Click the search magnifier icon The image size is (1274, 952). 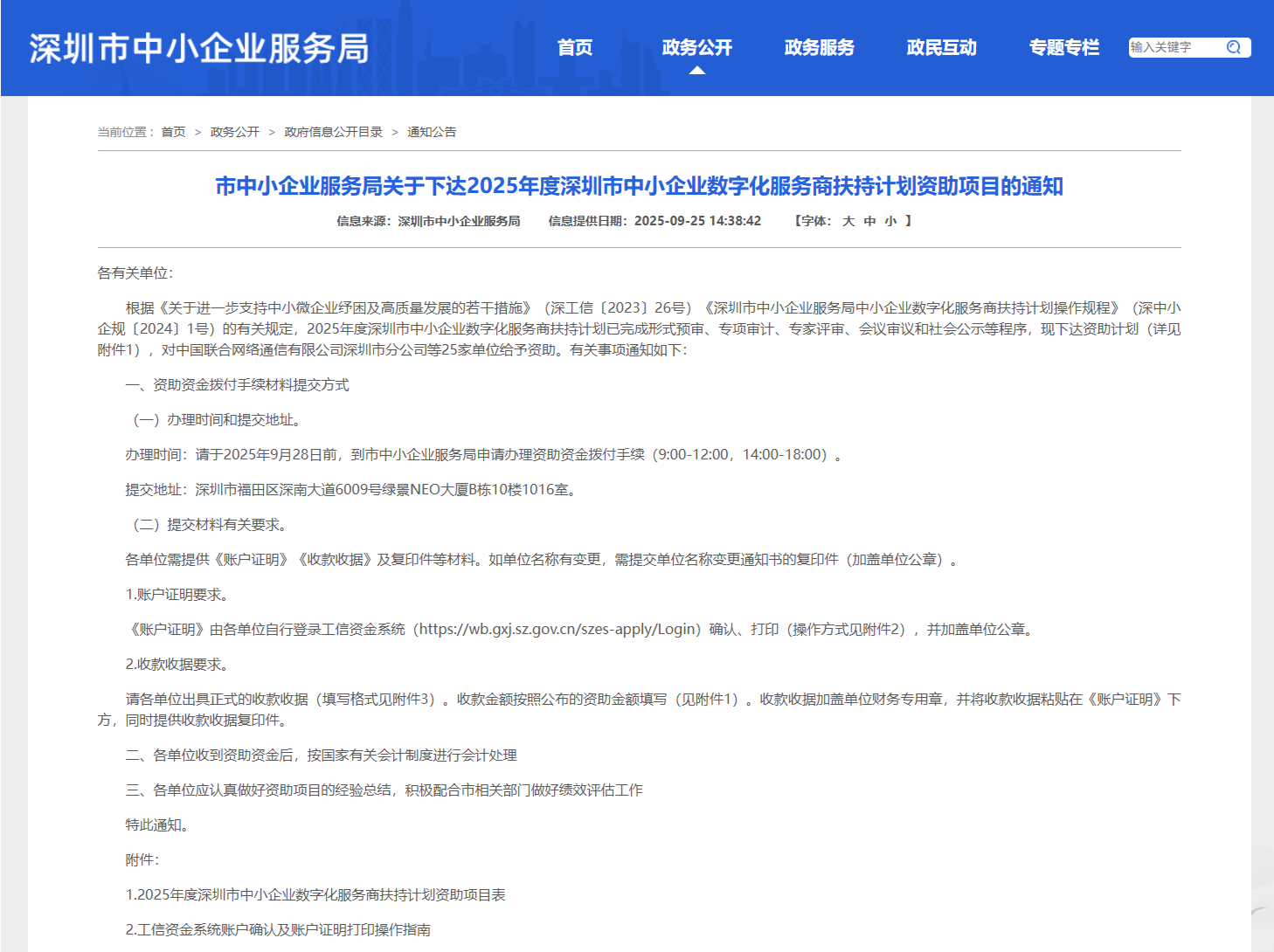pyautogui.click(x=1234, y=48)
